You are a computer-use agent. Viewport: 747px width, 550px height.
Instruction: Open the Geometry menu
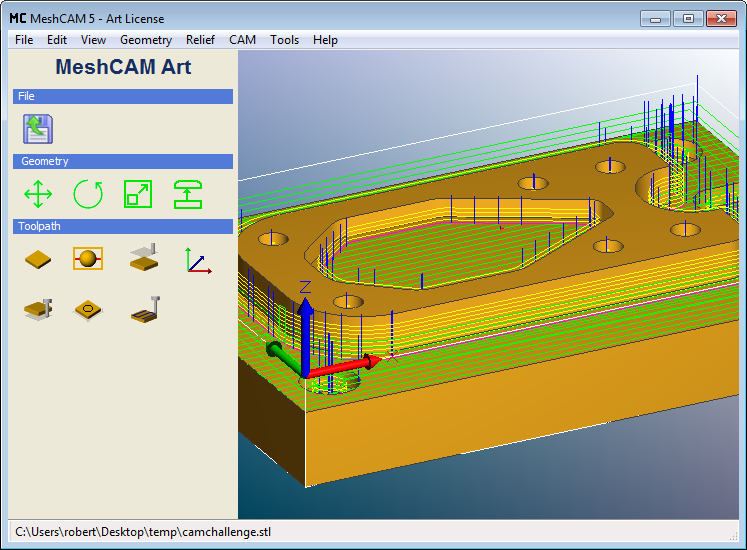coord(146,40)
